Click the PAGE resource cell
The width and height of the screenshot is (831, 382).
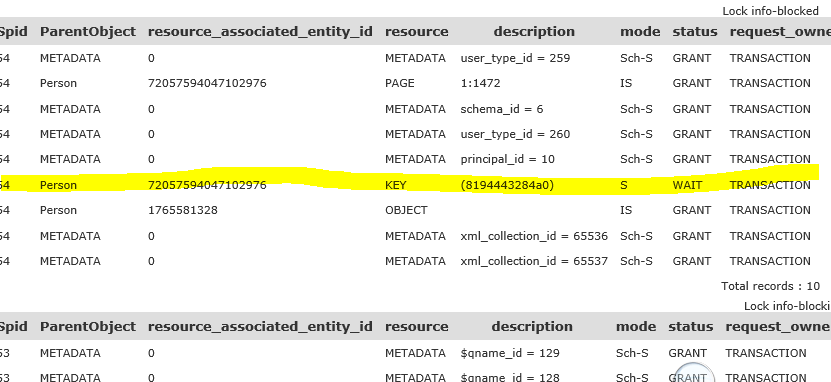(x=400, y=83)
